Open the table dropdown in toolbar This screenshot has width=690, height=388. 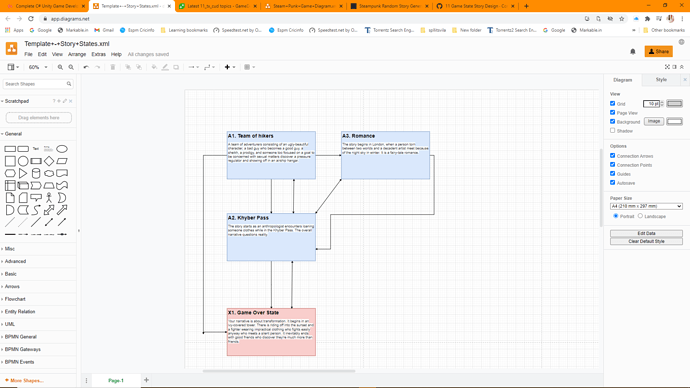coord(250,67)
